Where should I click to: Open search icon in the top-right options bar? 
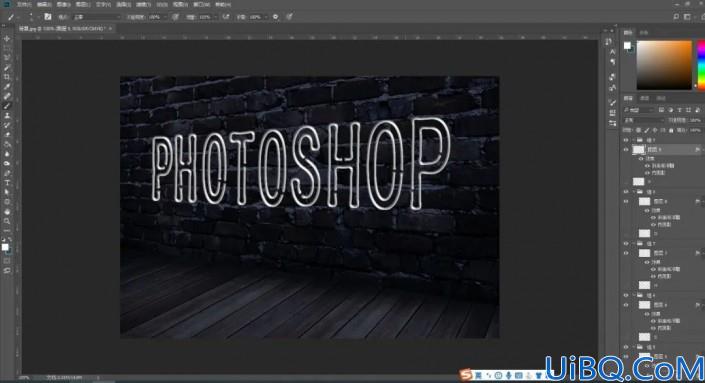[676, 17]
